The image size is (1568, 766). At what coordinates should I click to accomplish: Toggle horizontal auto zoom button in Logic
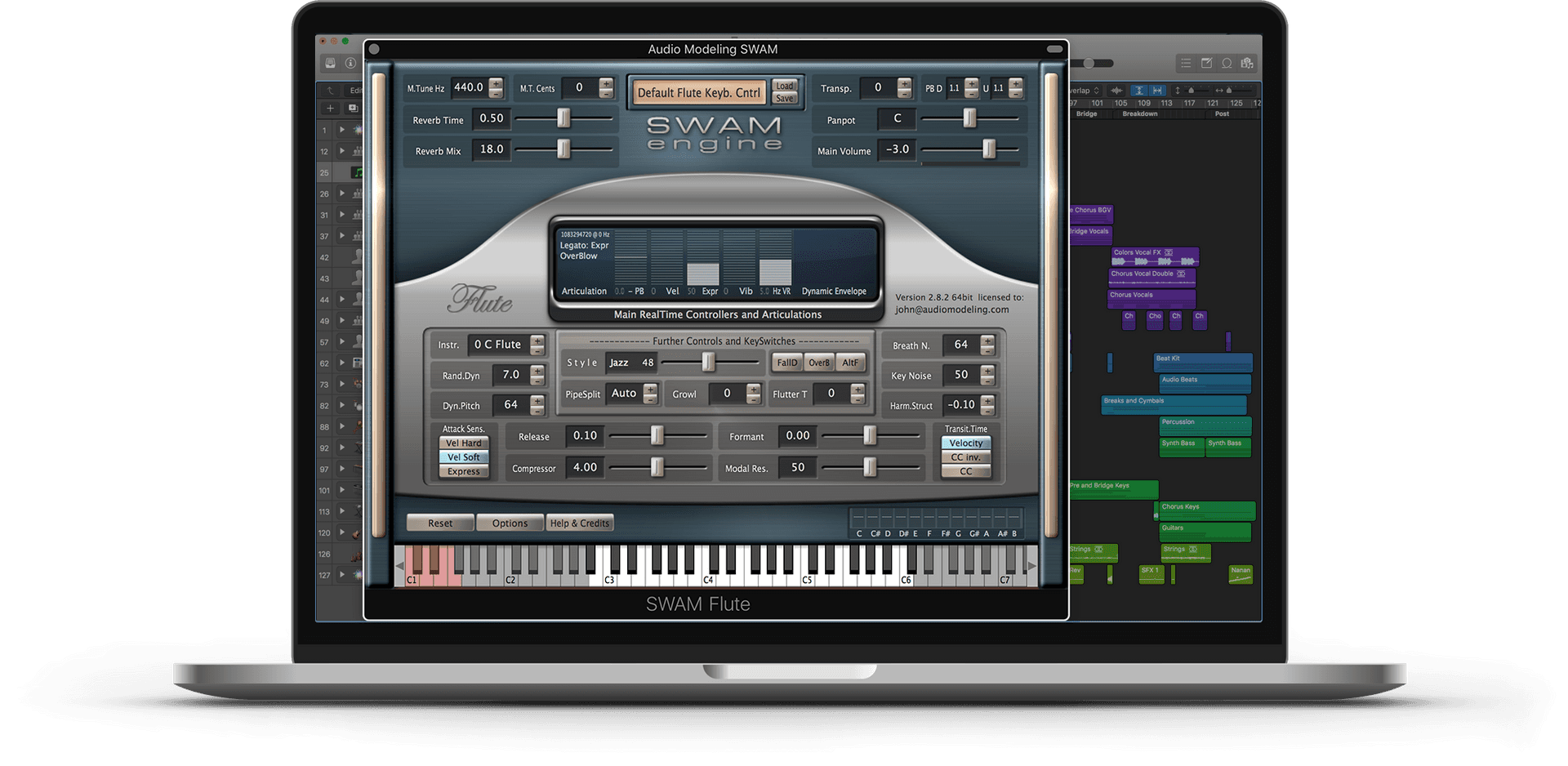pyautogui.click(x=1157, y=91)
